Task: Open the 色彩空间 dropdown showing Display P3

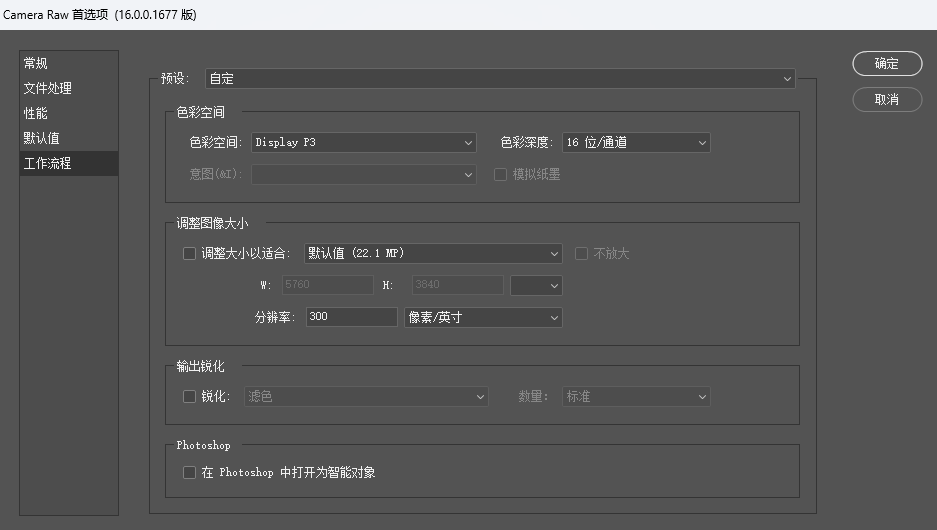Action: (363, 142)
